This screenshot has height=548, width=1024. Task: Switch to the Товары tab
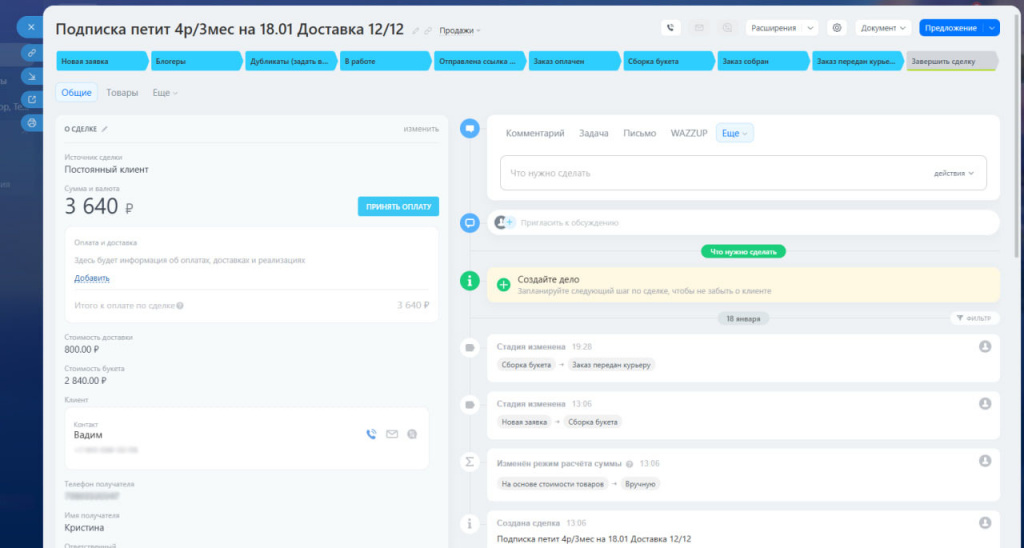coord(122,93)
